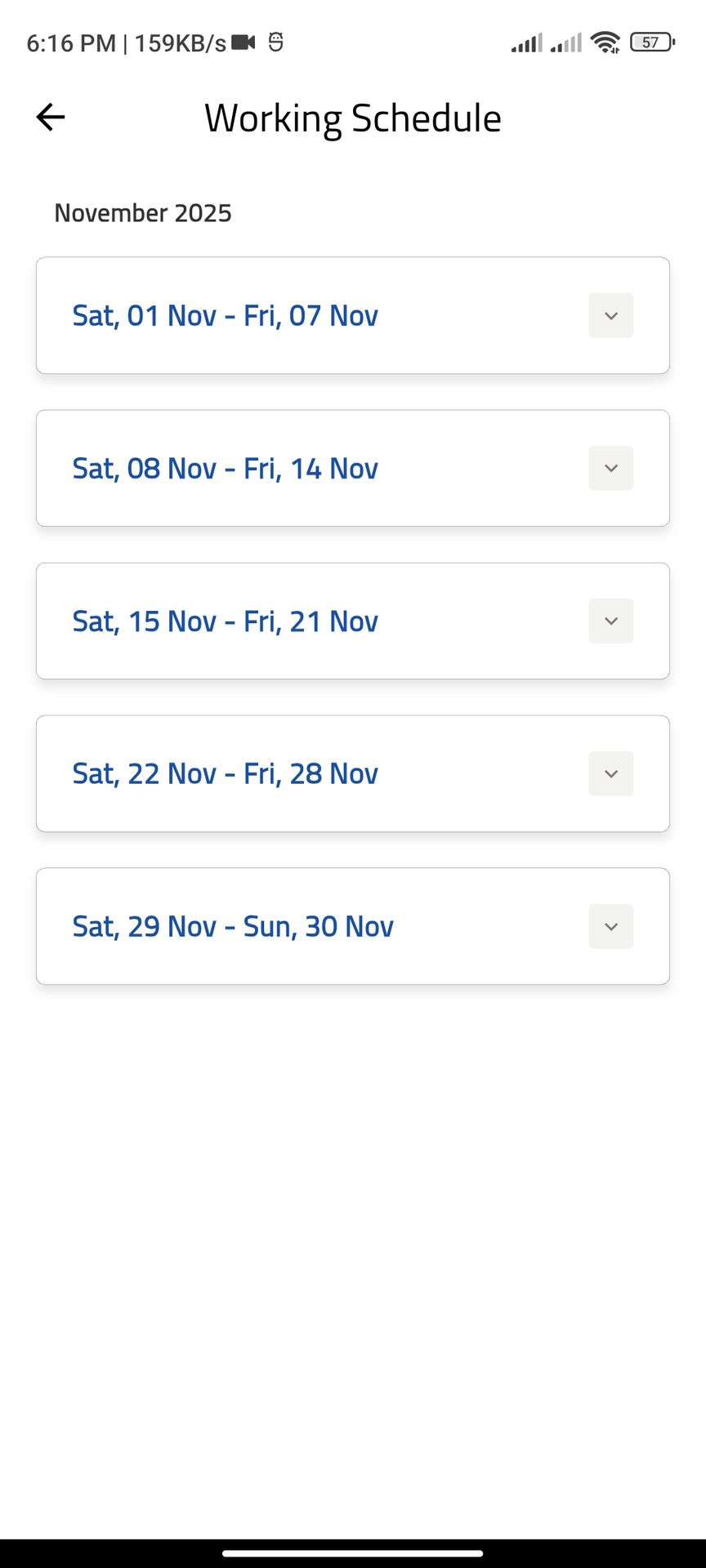The width and height of the screenshot is (706, 1568).
Task: Choose the Sat, 22 Nov - Fri, 28 Nov text
Action: tap(225, 774)
